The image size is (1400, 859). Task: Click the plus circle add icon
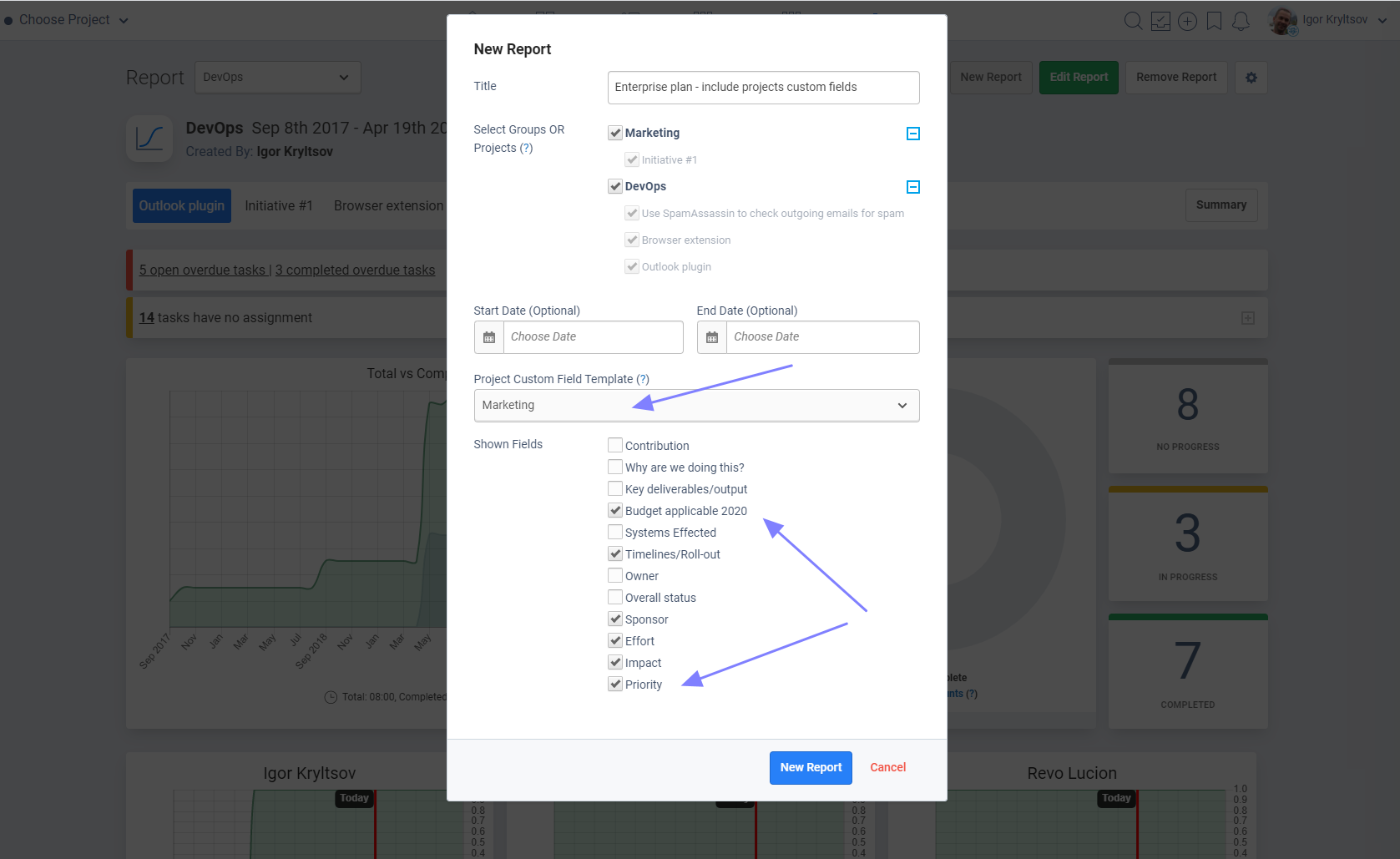pos(1187,21)
